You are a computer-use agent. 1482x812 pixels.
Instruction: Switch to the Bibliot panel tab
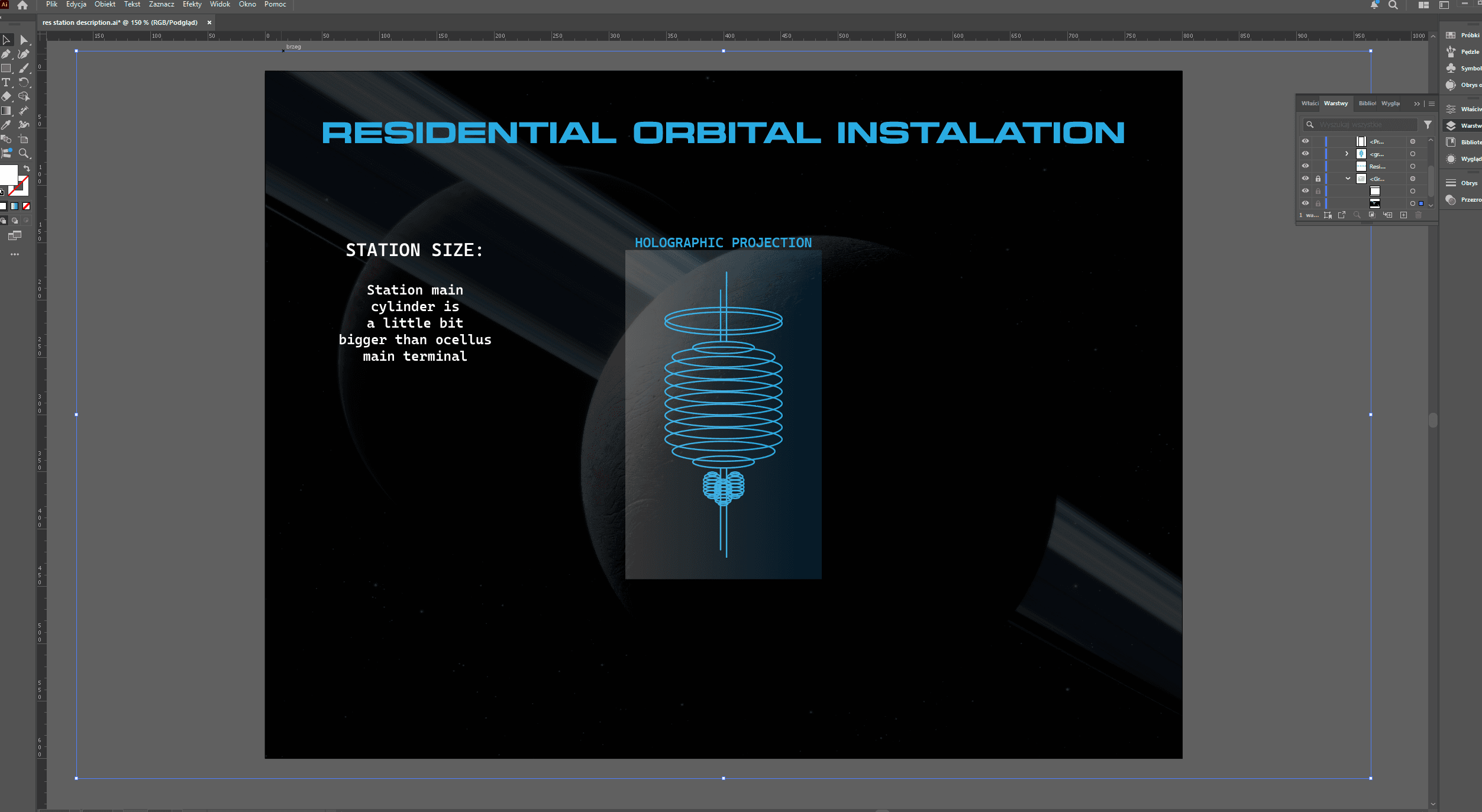click(x=1367, y=103)
